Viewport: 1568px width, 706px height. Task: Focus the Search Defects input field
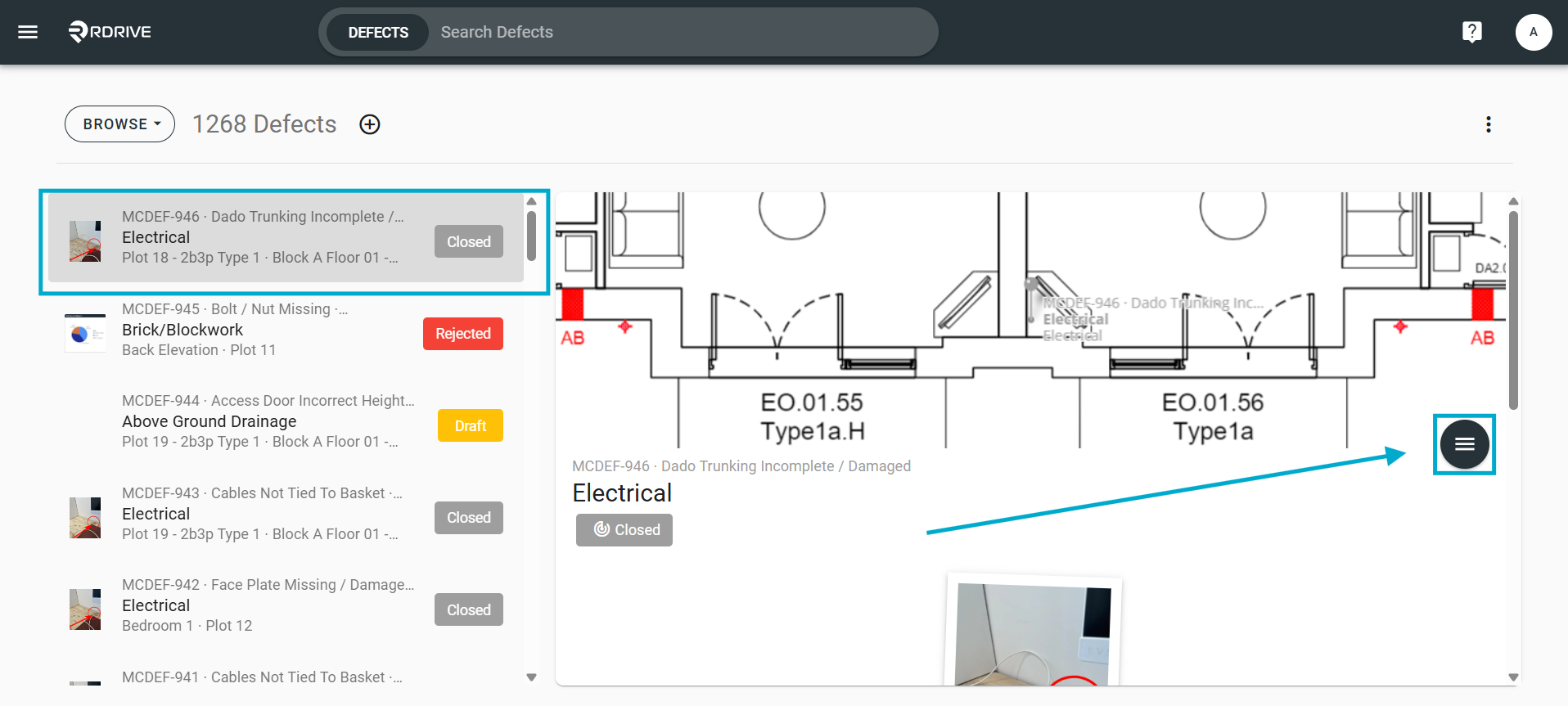click(x=683, y=33)
